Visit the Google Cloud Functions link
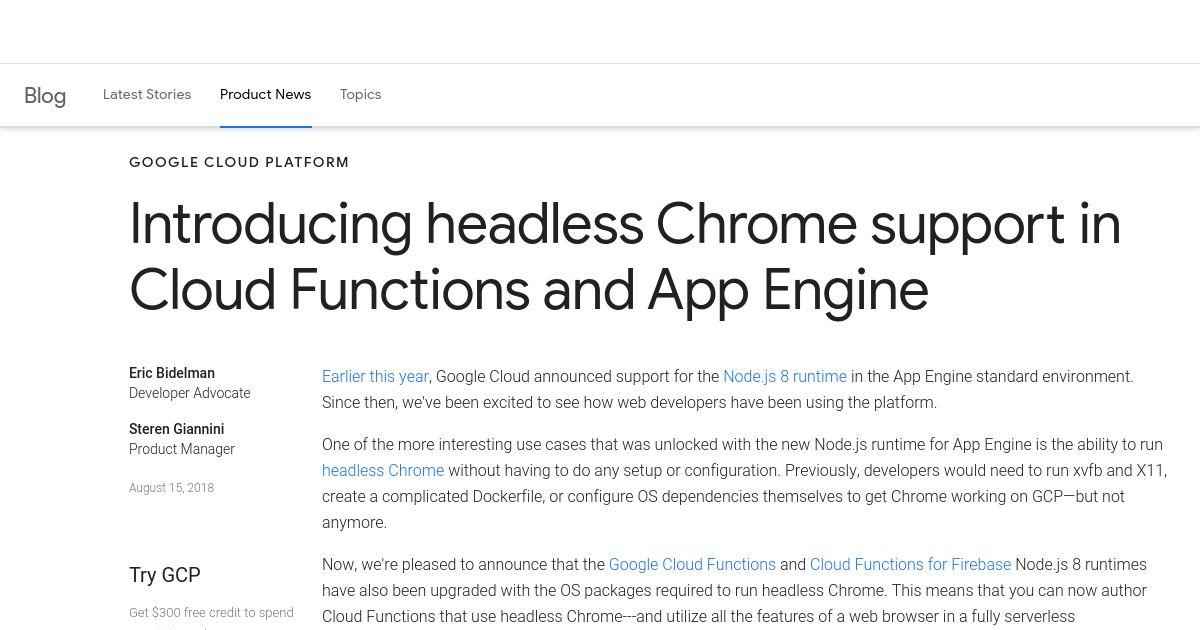Viewport: 1200px width, 630px height. point(692,564)
